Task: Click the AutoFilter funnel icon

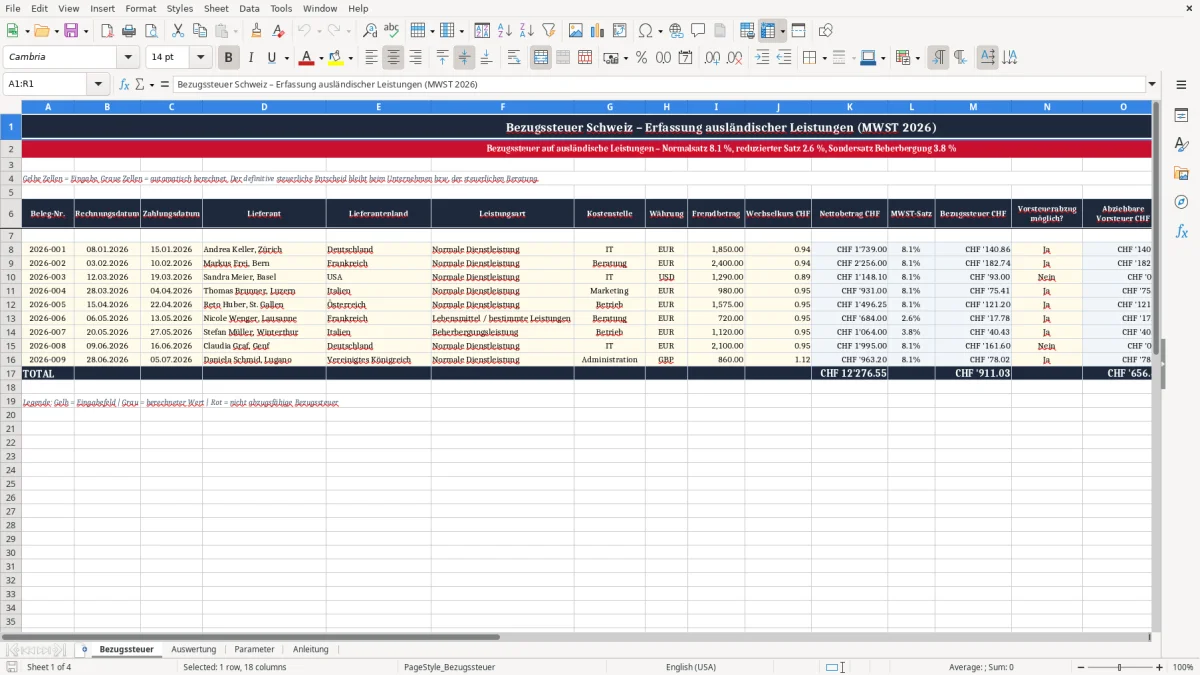Action: 548,31
